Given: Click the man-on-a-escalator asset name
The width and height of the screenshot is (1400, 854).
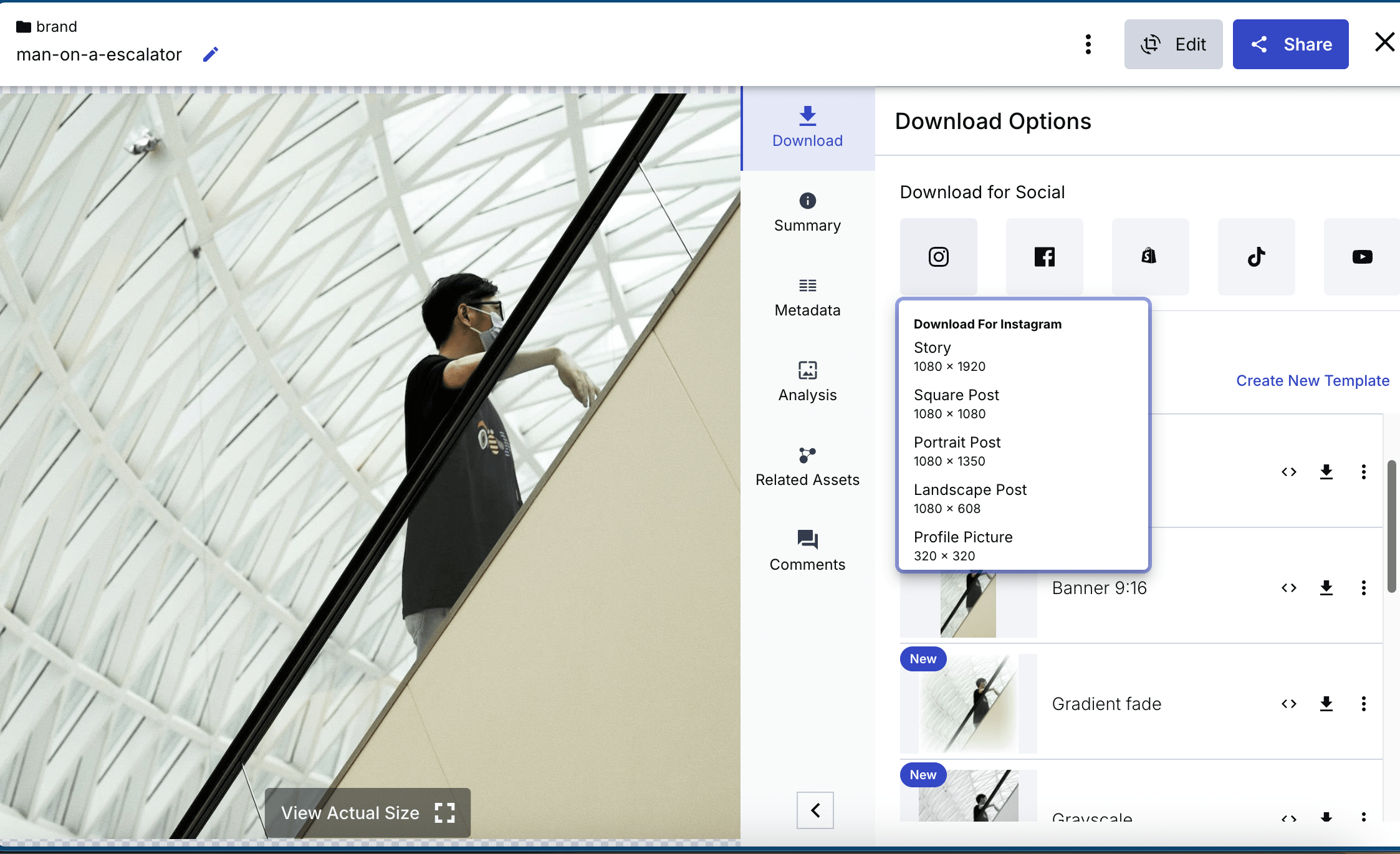Looking at the screenshot, I should pyautogui.click(x=99, y=55).
